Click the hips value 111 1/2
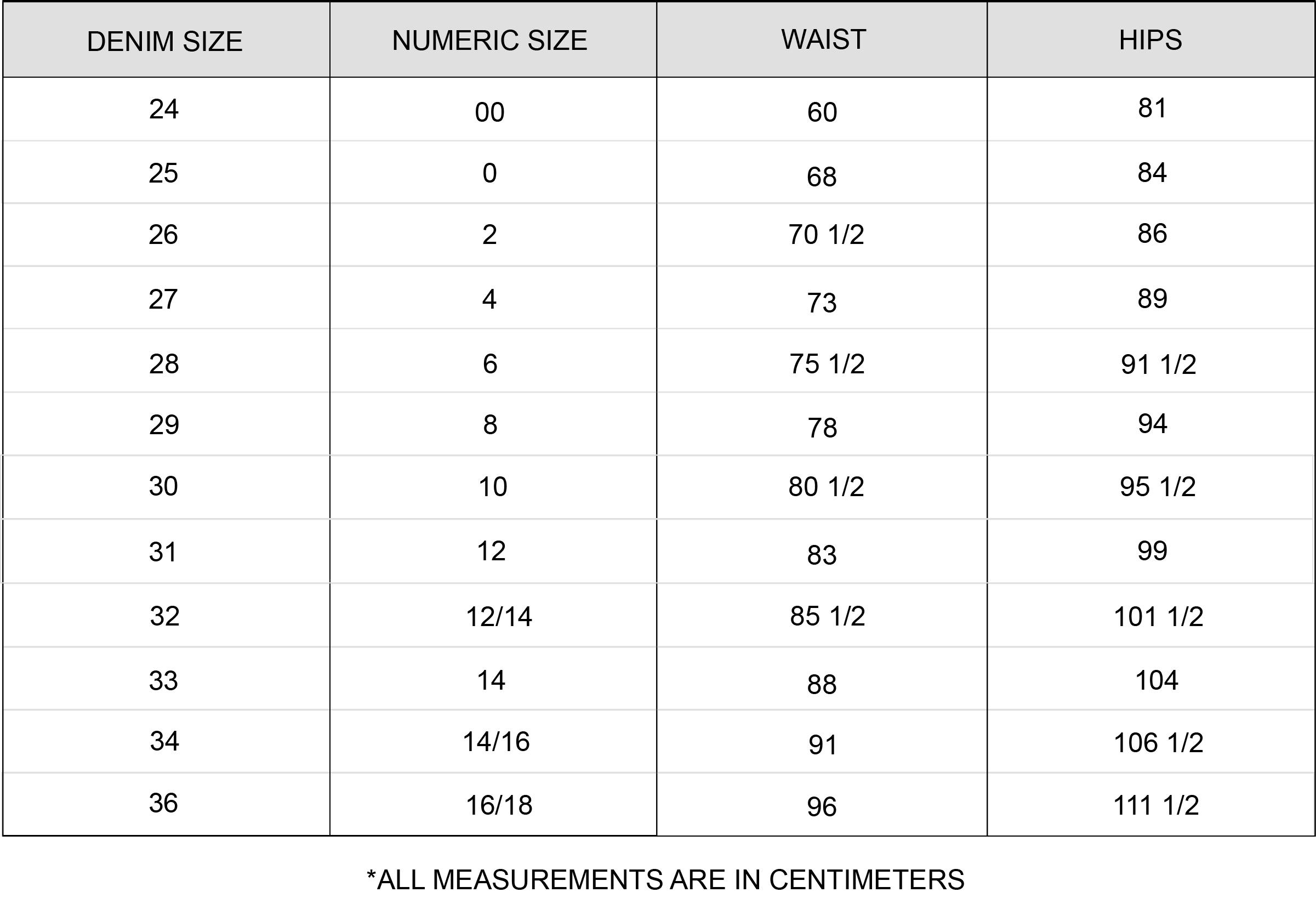The image size is (1316, 898). [x=1157, y=805]
